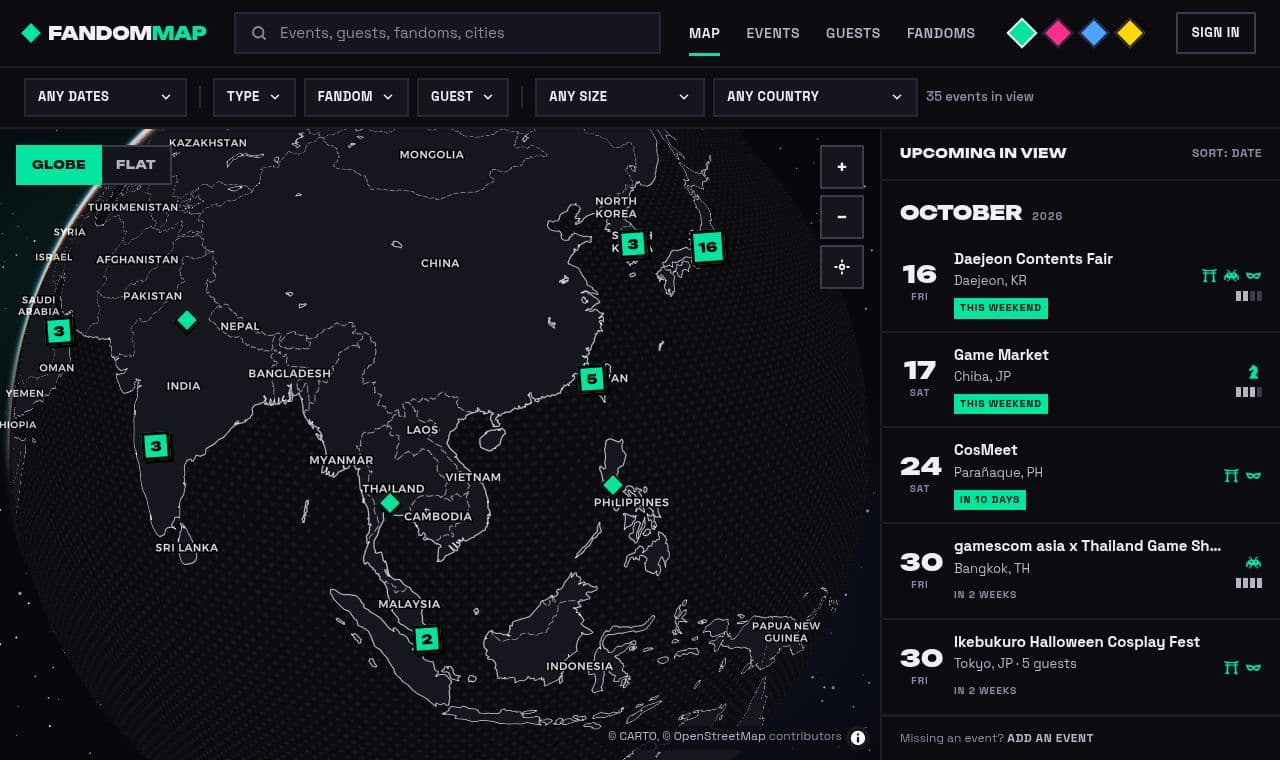The height and width of the screenshot is (760, 1280).
Task: Change the Sort: Date ordering
Action: click(x=1226, y=153)
